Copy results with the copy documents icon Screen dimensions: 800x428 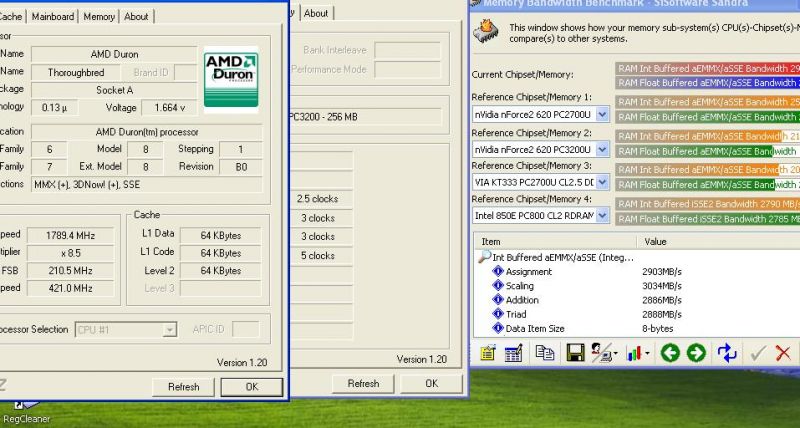tap(544, 353)
